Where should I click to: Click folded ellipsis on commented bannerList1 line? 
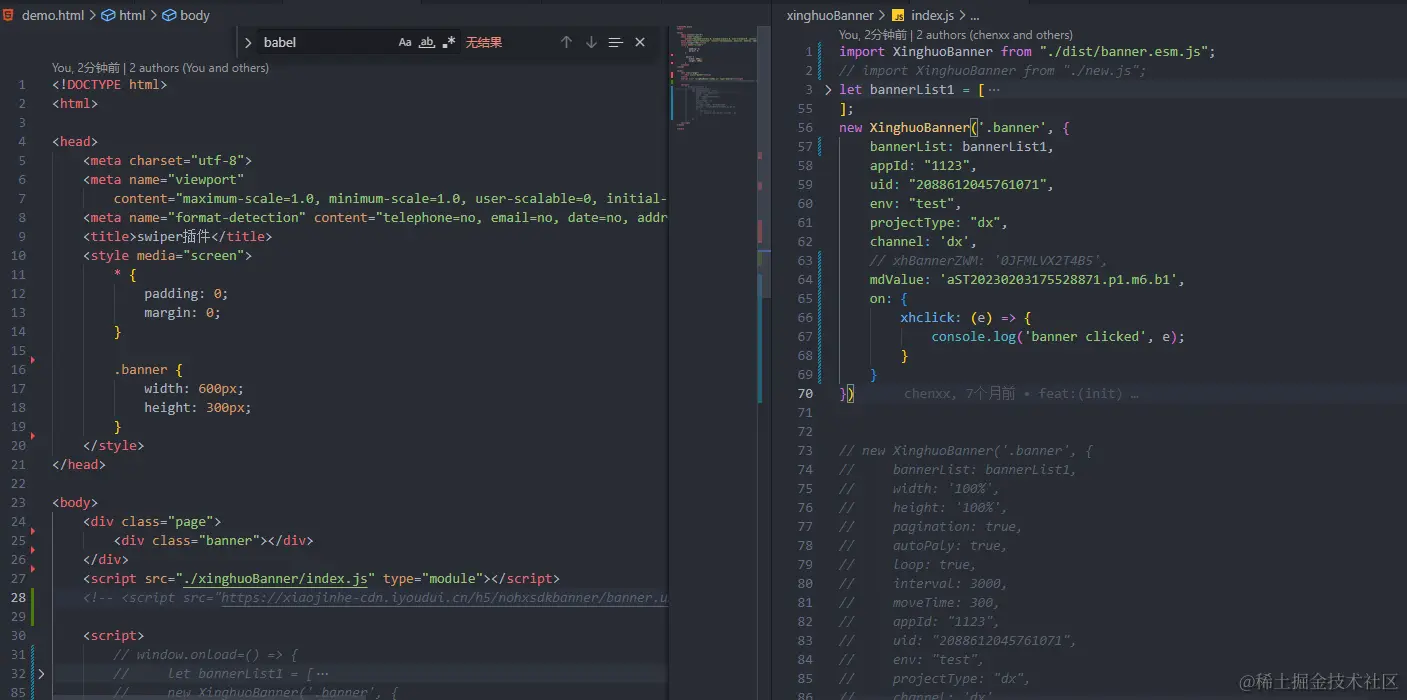tap(322, 673)
